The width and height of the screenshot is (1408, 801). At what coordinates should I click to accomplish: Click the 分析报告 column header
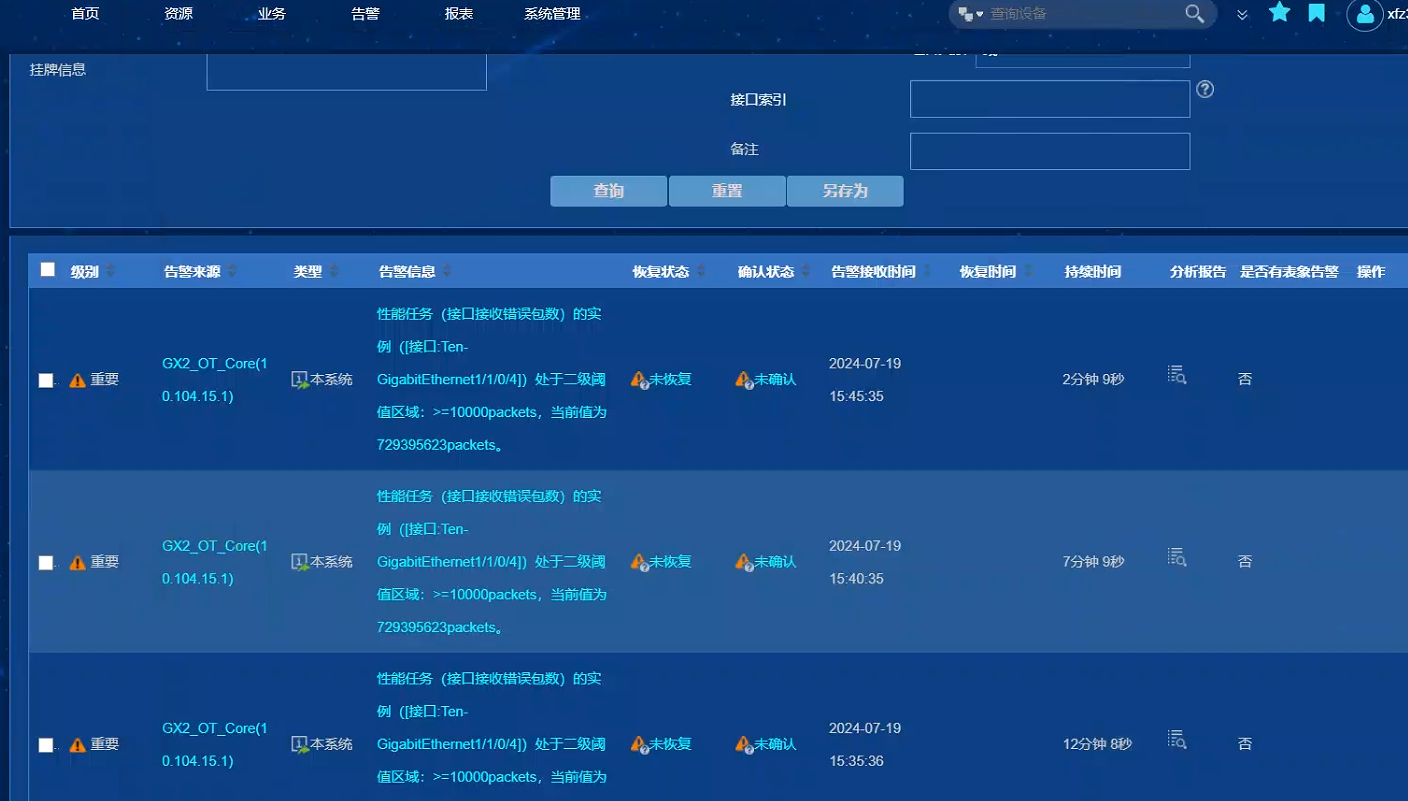coord(1198,272)
